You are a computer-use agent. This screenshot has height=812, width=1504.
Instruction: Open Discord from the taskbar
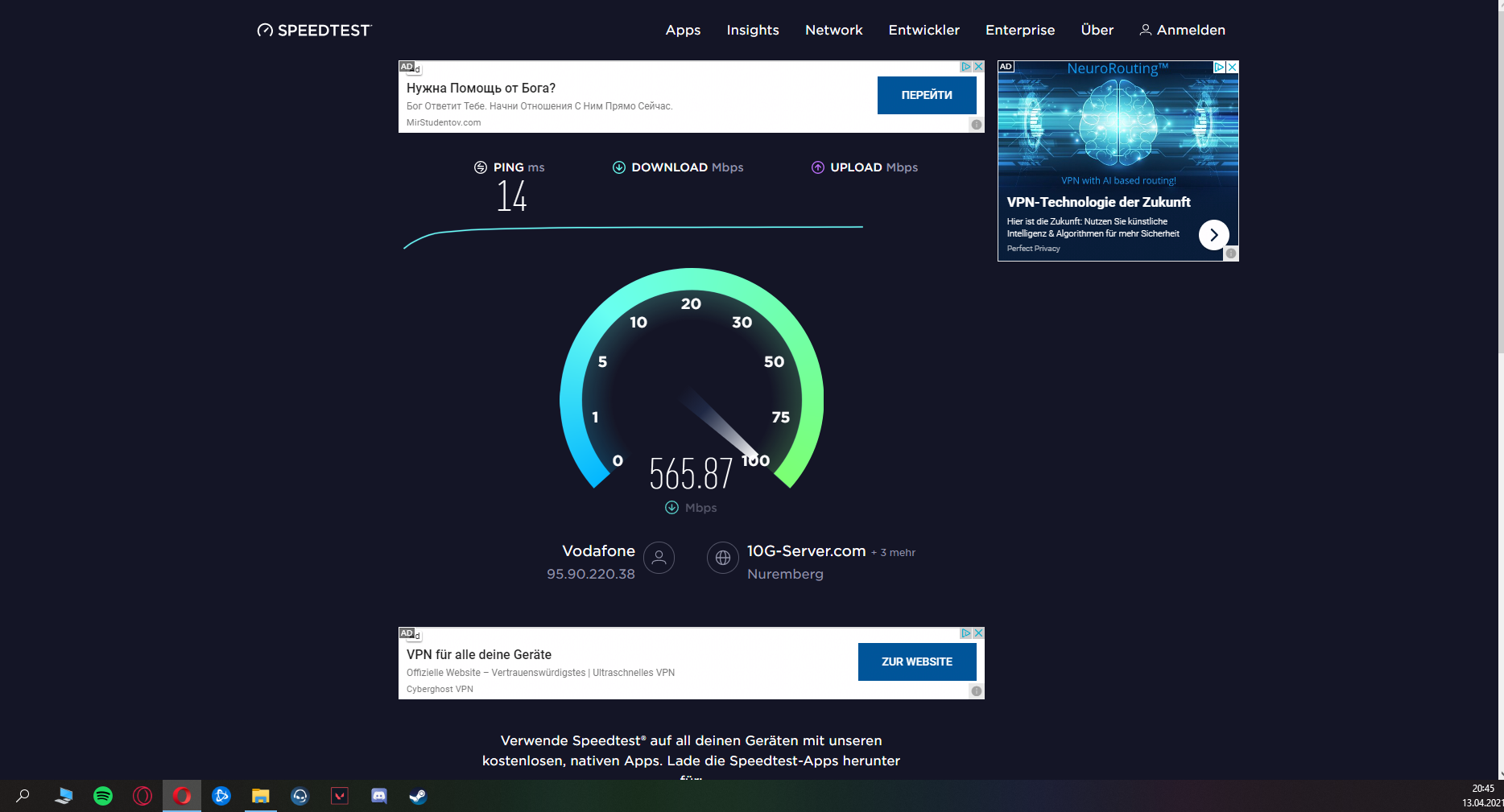tap(378, 796)
